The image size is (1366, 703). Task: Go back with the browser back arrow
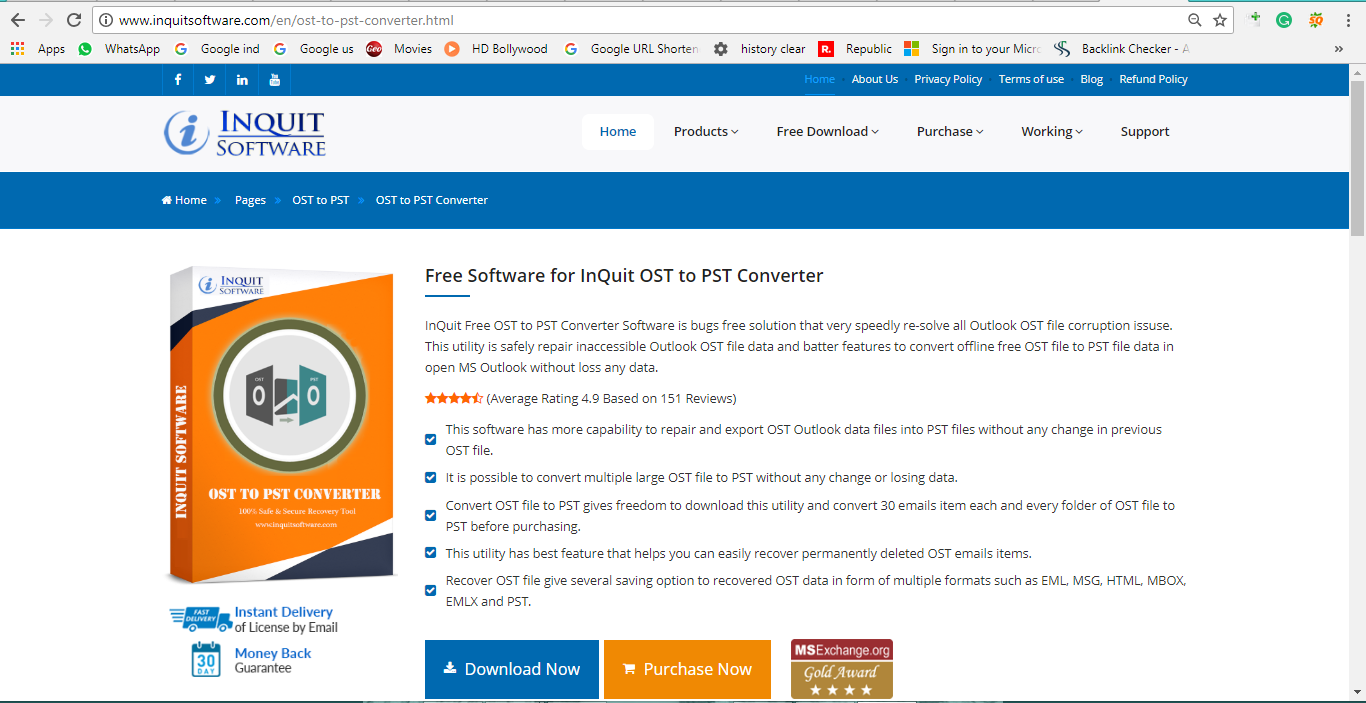click(17, 20)
